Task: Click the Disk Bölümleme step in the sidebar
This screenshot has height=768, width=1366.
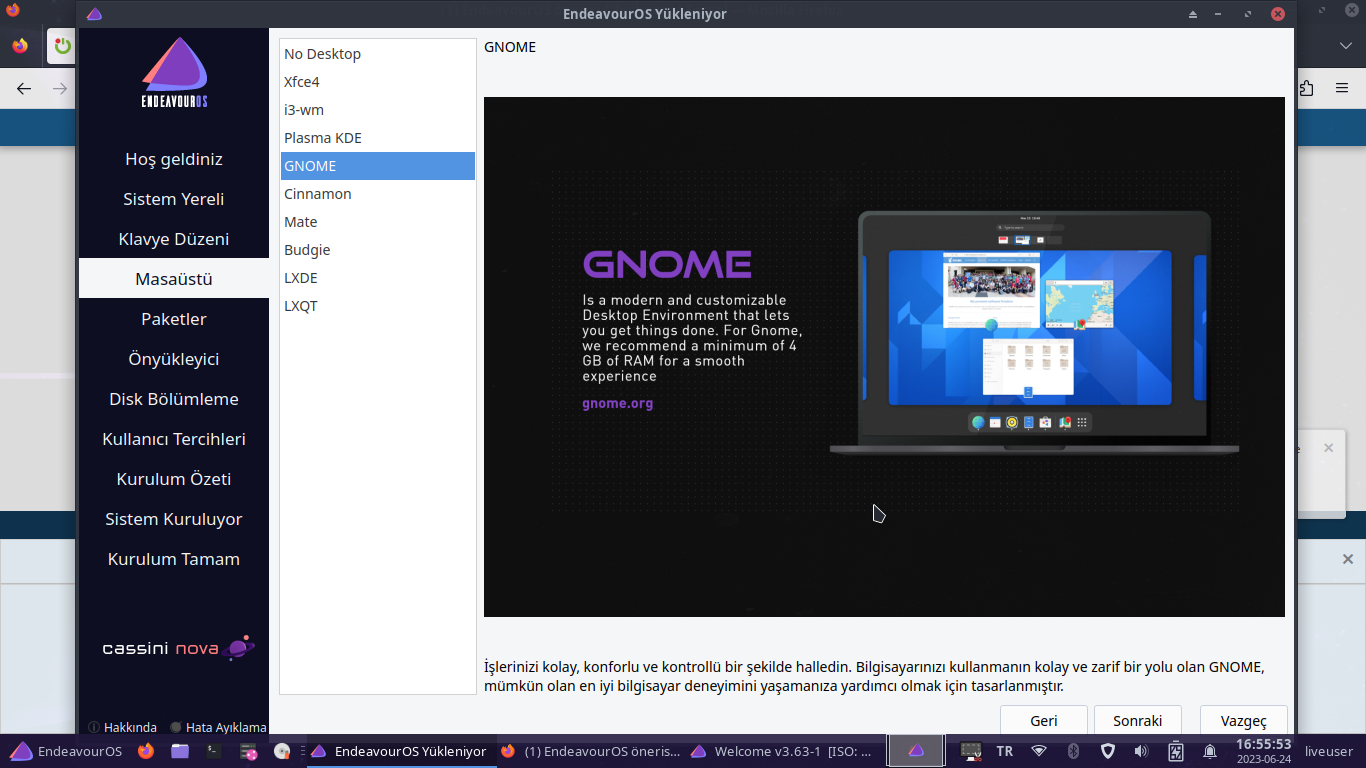Action: tap(174, 399)
